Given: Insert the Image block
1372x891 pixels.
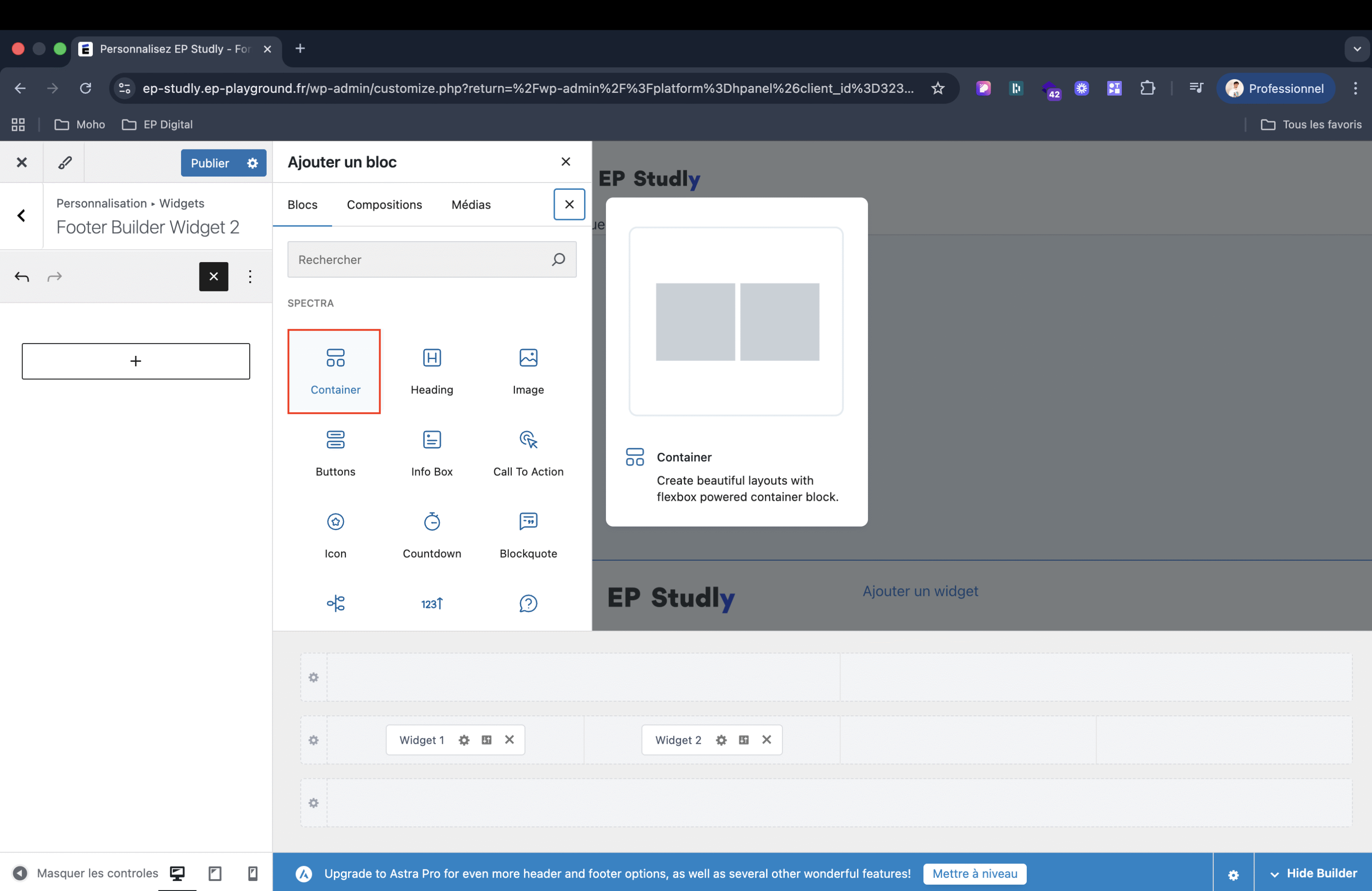Looking at the screenshot, I should [528, 371].
